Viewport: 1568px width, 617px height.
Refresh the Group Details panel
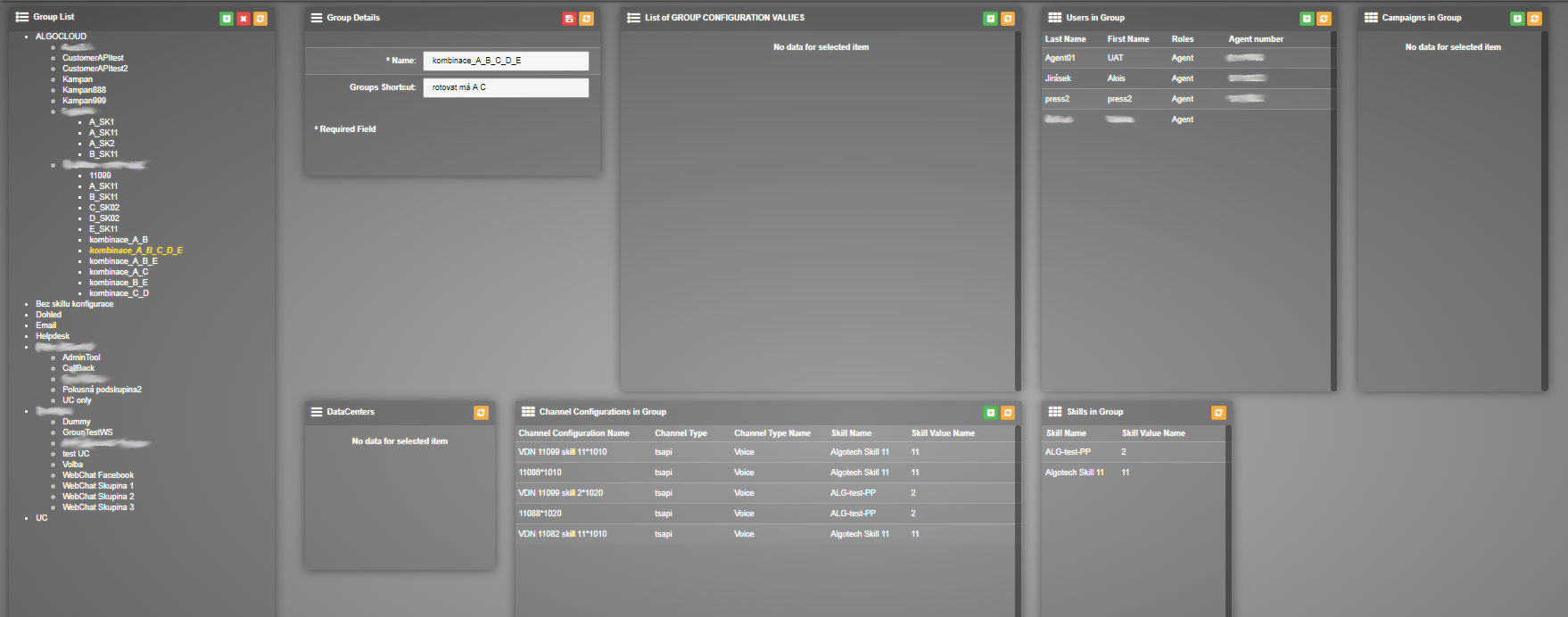586,19
